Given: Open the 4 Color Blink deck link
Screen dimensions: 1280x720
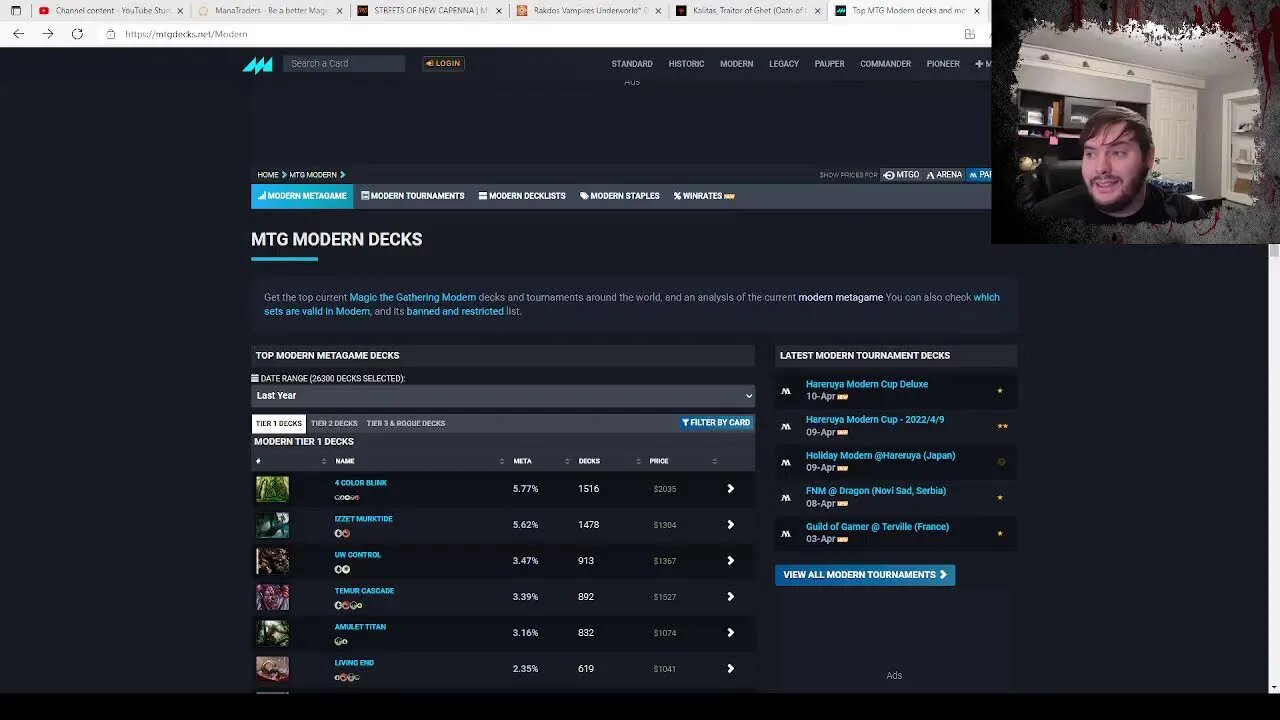Looking at the screenshot, I should (x=360, y=483).
